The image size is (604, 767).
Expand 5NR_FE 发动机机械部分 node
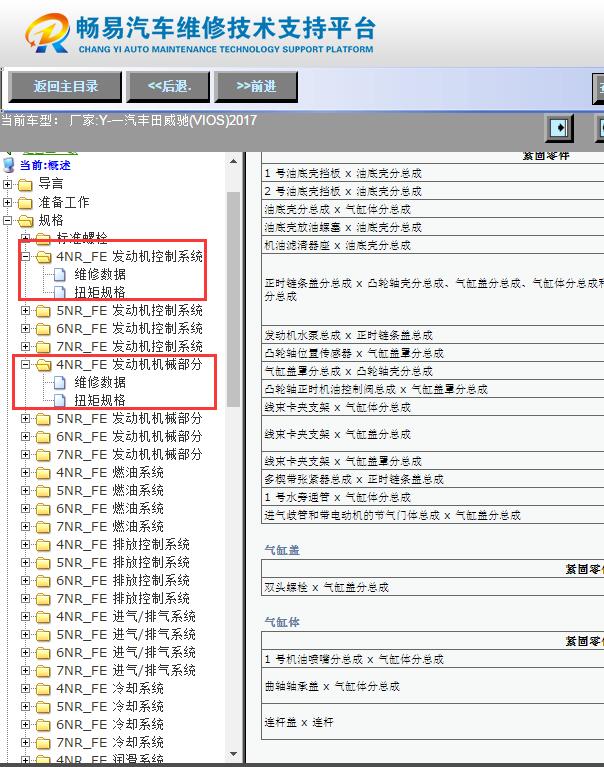25,419
